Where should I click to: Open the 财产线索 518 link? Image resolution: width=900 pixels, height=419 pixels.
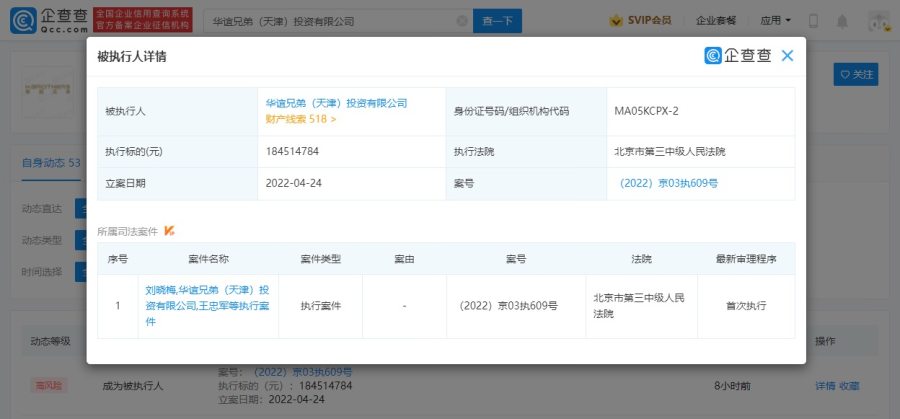pos(300,119)
